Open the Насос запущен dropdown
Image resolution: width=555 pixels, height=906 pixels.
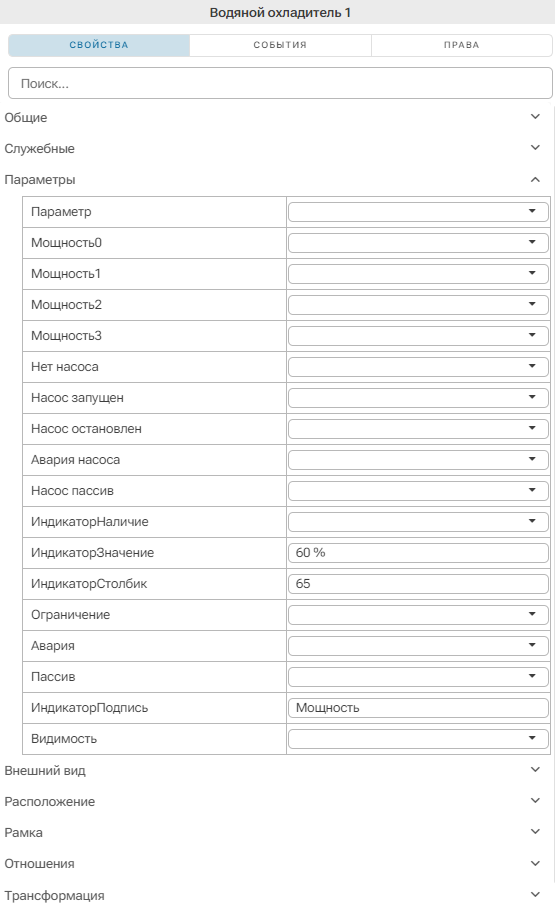click(418, 398)
